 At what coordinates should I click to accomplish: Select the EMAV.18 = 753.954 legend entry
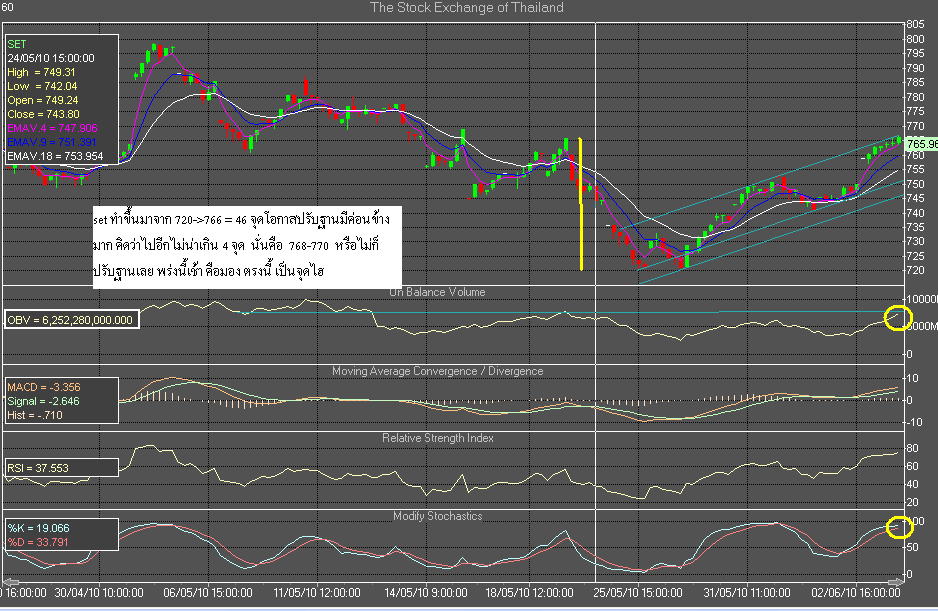click(55, 156)
